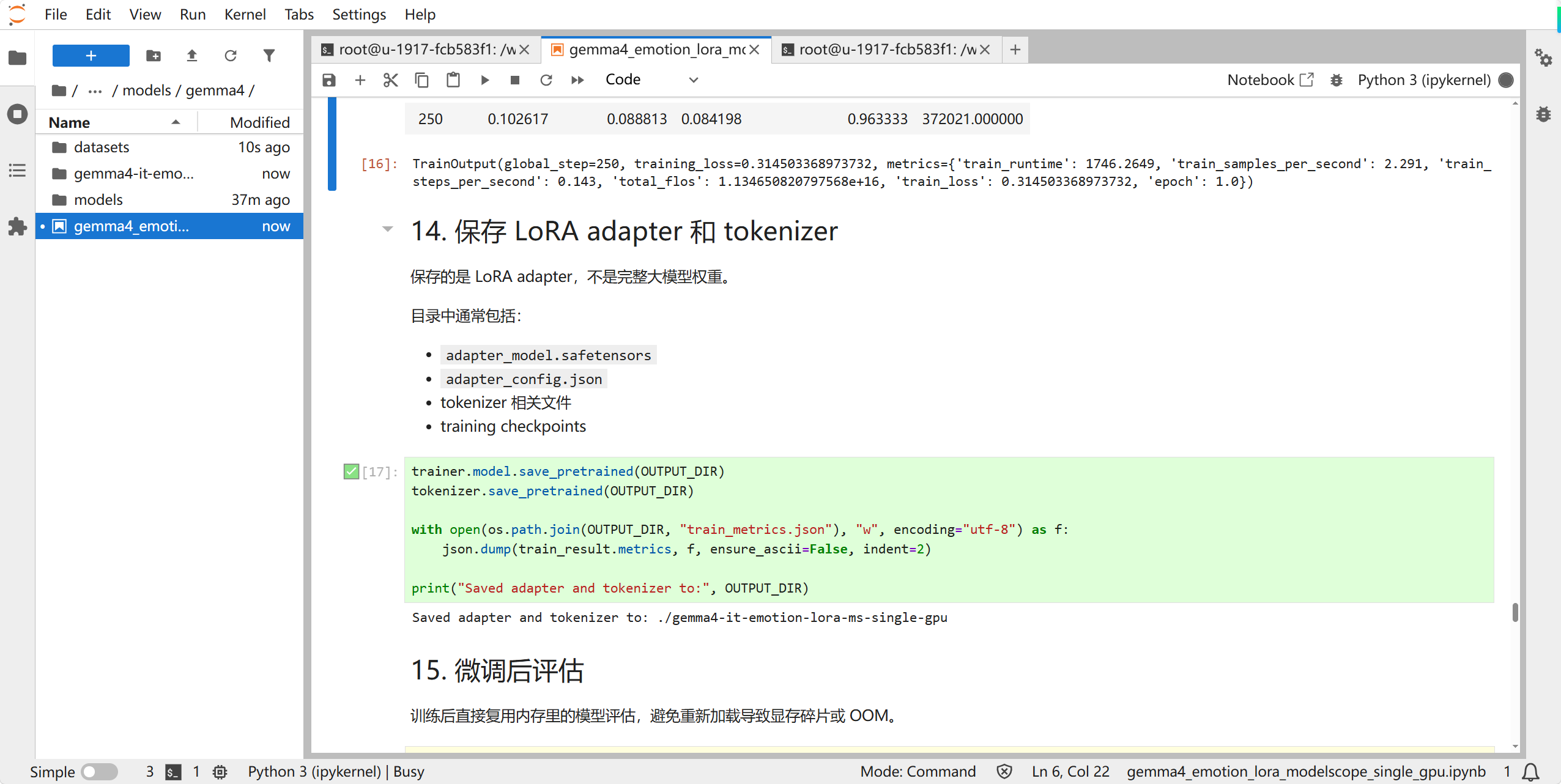Viewport: 1561px width, 784px height.
Task: Navigate to gemma4 breadcrumb folder
Action: [215, 91]
